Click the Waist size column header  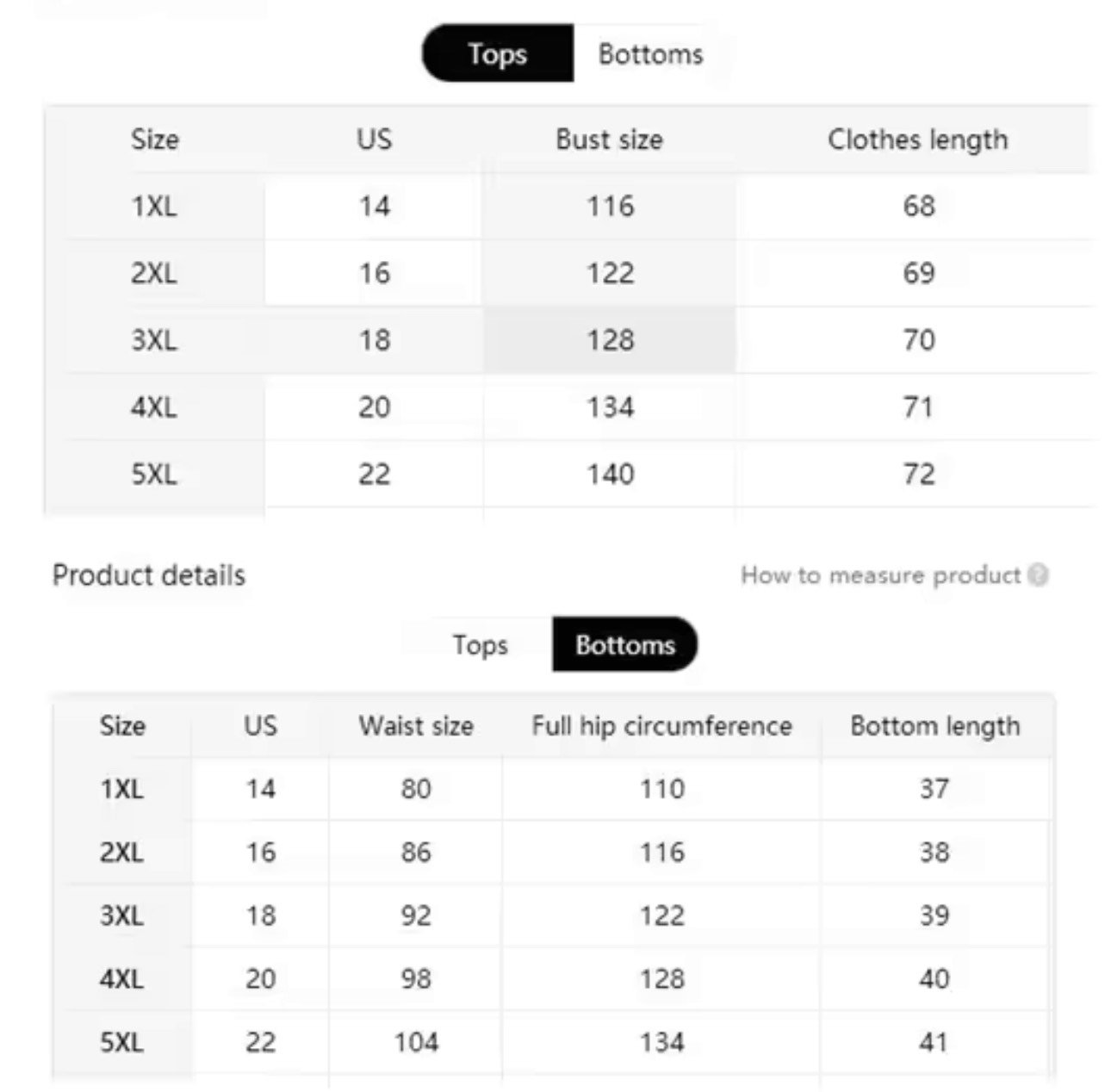click(x=416, y=726)
